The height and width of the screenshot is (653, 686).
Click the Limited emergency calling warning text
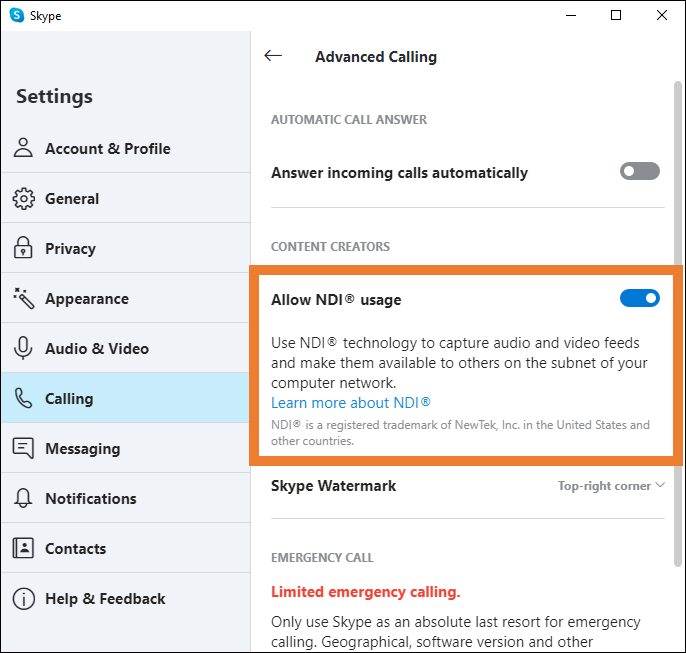366,592
